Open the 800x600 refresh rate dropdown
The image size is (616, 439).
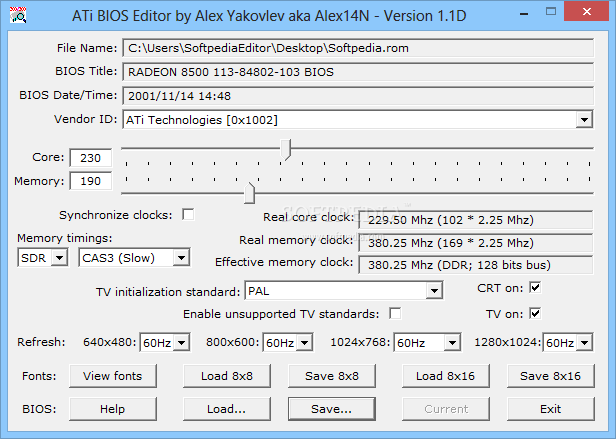click(x=304, y=343)
